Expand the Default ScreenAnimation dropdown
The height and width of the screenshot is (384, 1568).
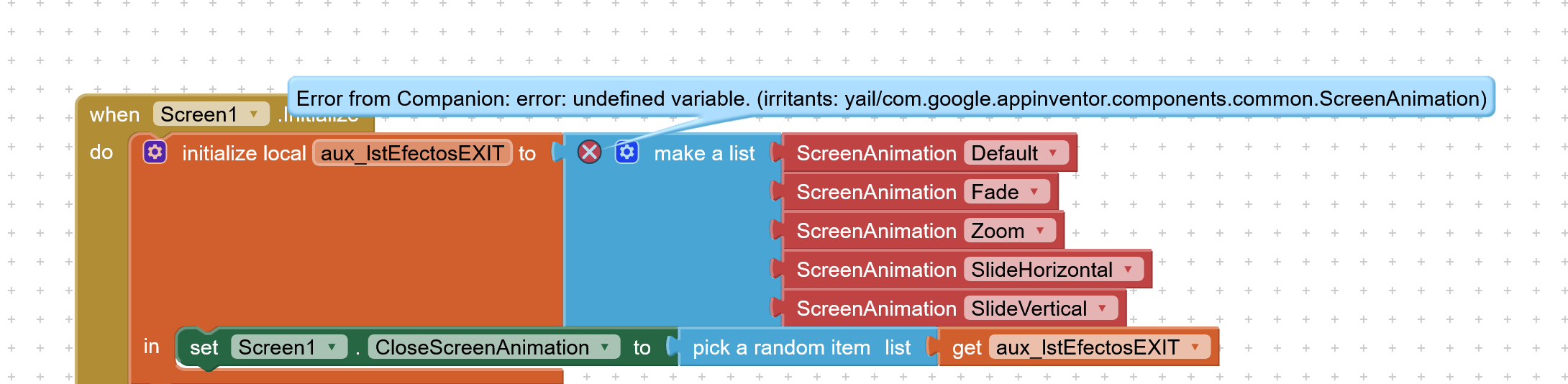click(x=1053, y=153)
